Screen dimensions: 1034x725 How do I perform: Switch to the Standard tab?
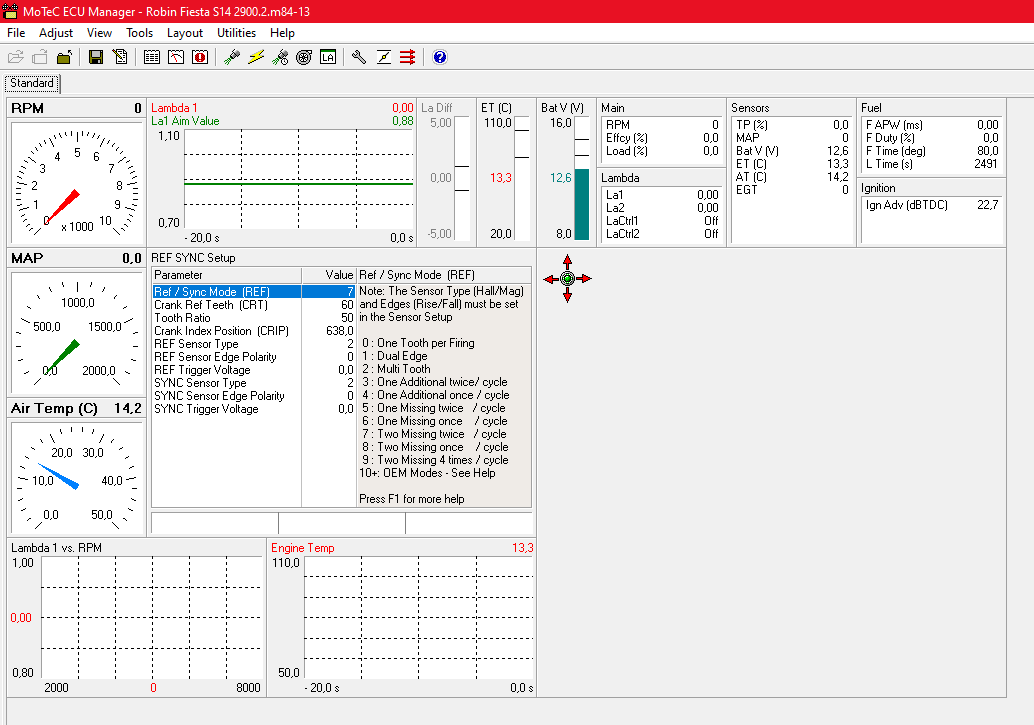(32, 83)
